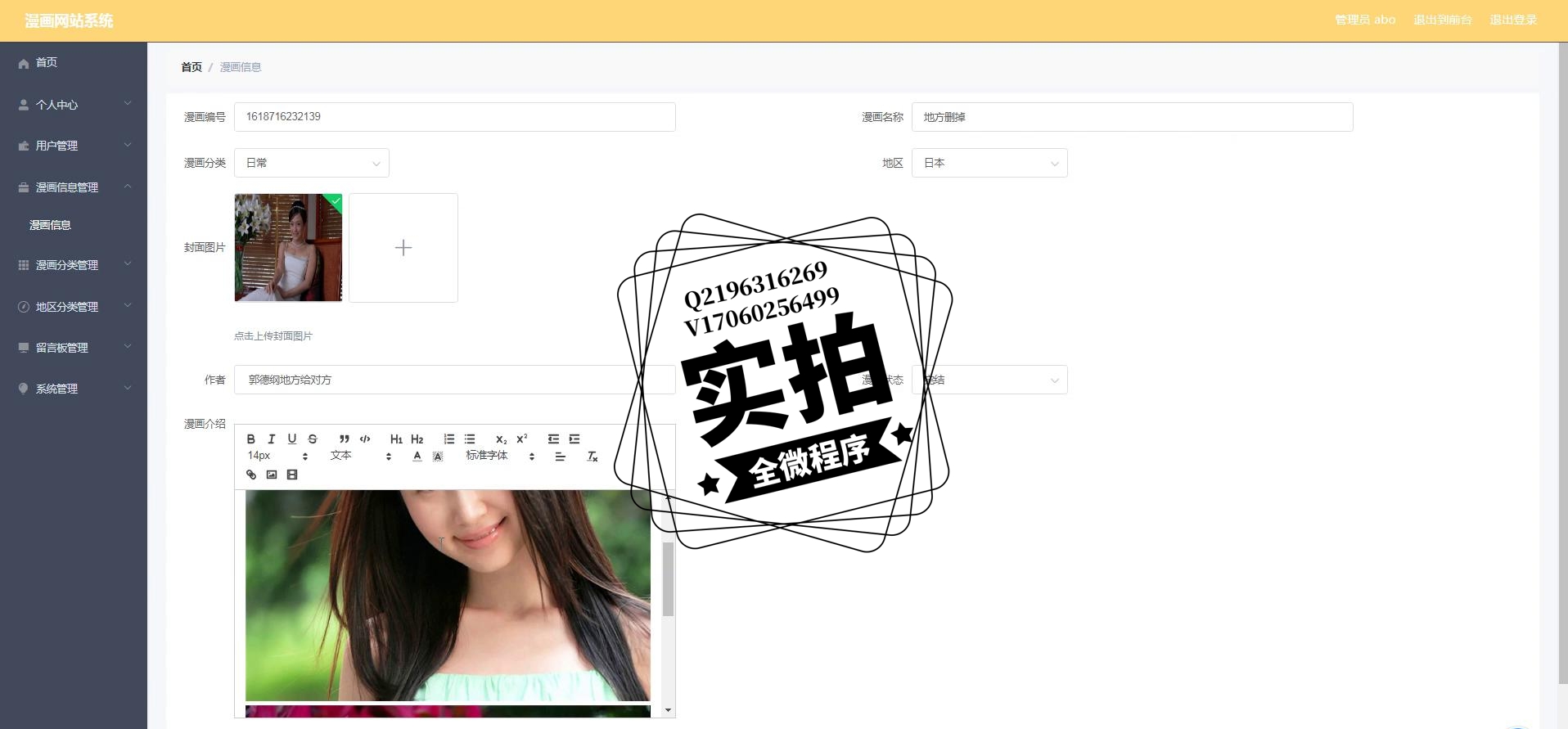Click the 作者 input field
Image resolution: width=1568 pixels, height=729 pixels.
[x=454, y=380]
